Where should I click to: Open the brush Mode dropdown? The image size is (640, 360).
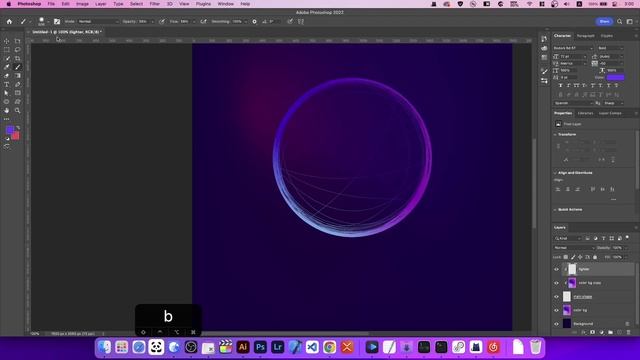click(x=98, y=21)
